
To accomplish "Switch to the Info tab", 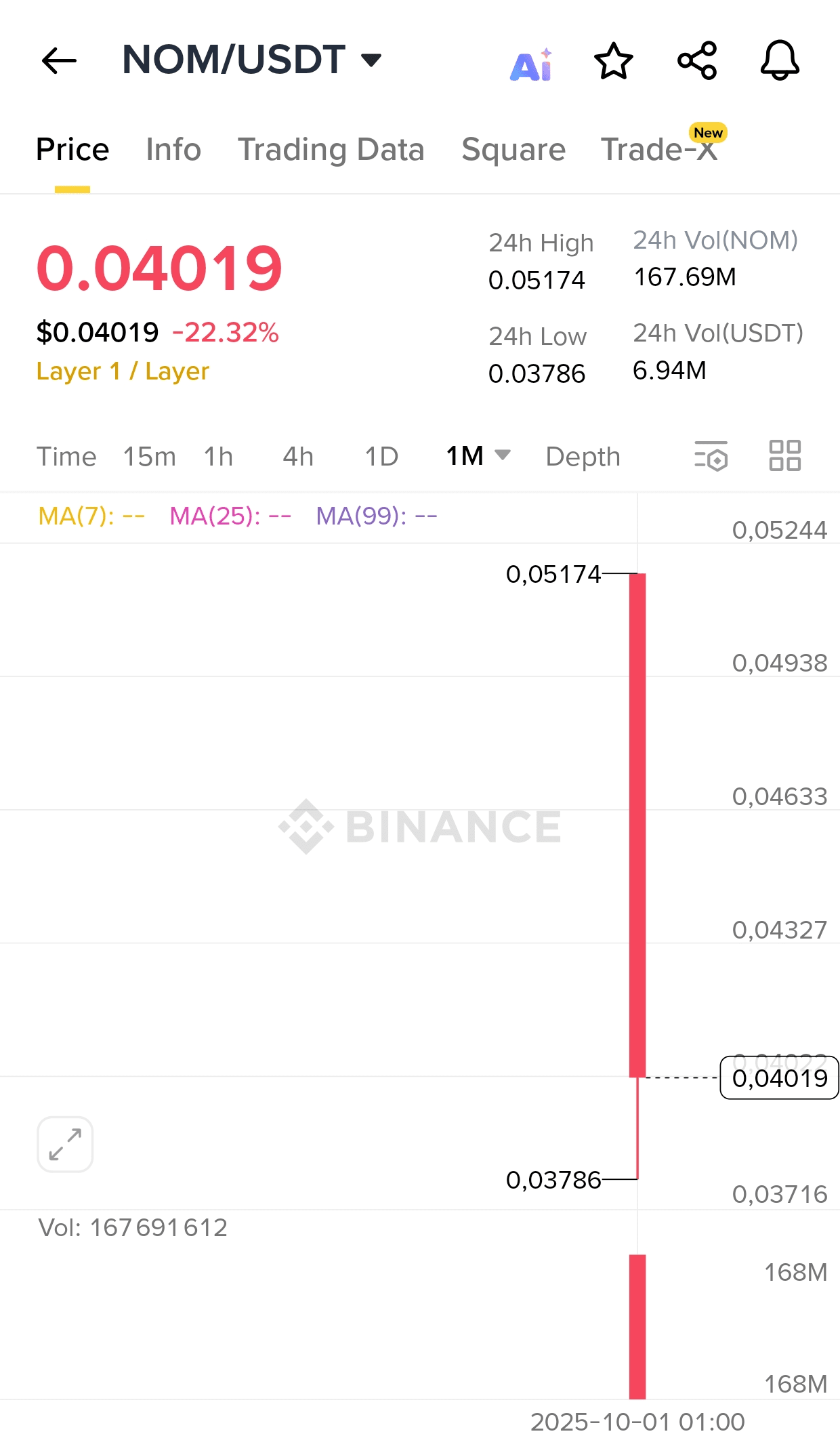I will coord(173,149).
